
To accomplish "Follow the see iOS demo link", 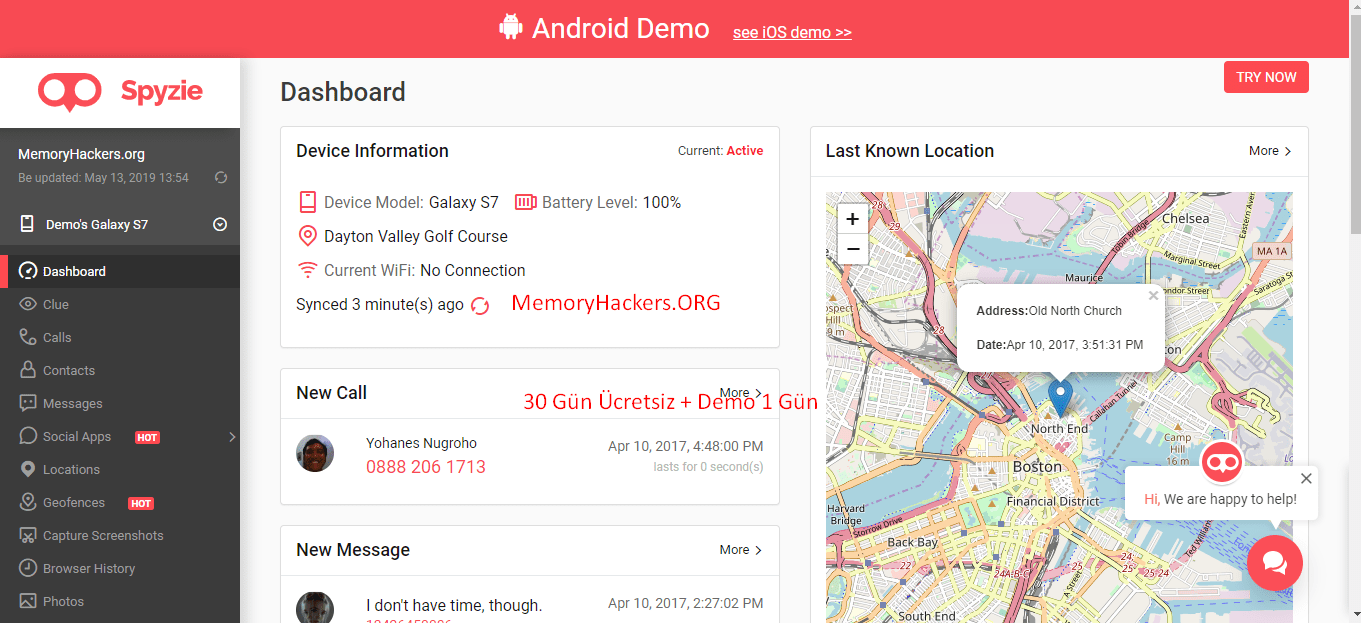I will 792,32.
